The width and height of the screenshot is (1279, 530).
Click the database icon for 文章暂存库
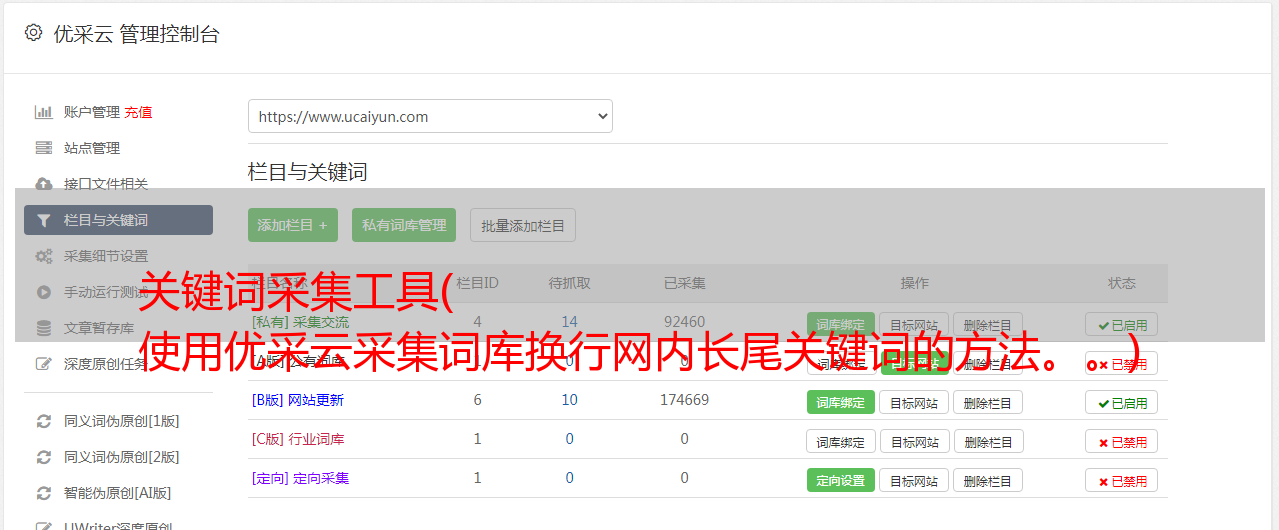44,328
